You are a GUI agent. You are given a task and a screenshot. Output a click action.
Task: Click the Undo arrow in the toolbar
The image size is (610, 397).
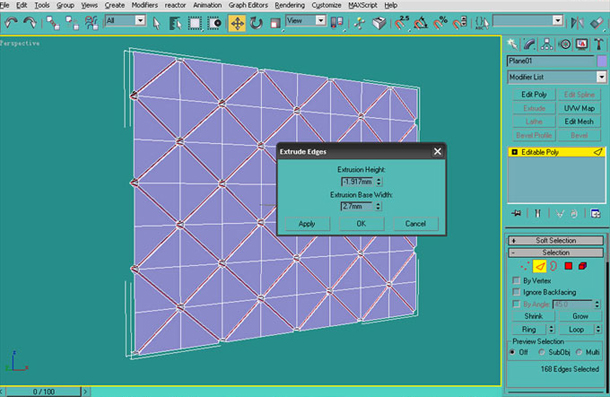11,23
